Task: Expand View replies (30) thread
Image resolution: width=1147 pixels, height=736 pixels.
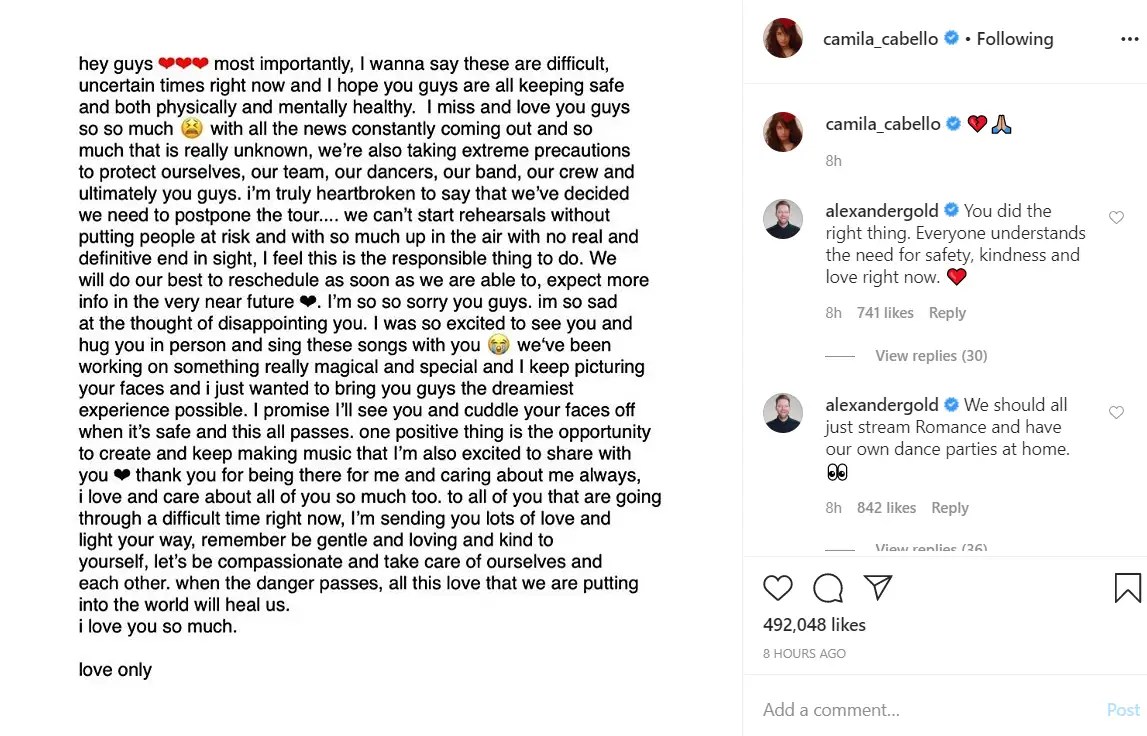Action: 931,355
